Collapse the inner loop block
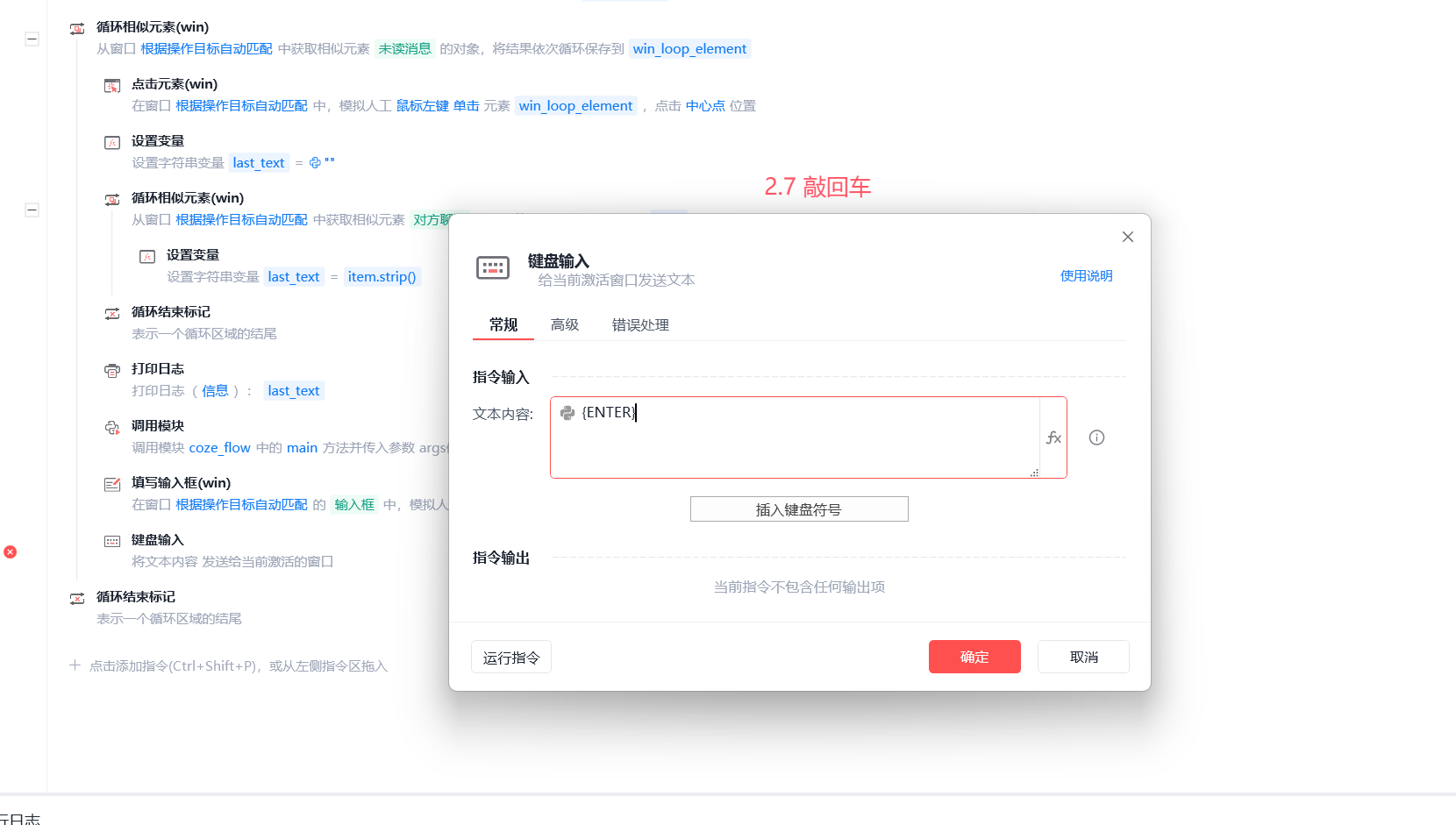The height and width of the screenshot is (825, 1456). [32, 210]
